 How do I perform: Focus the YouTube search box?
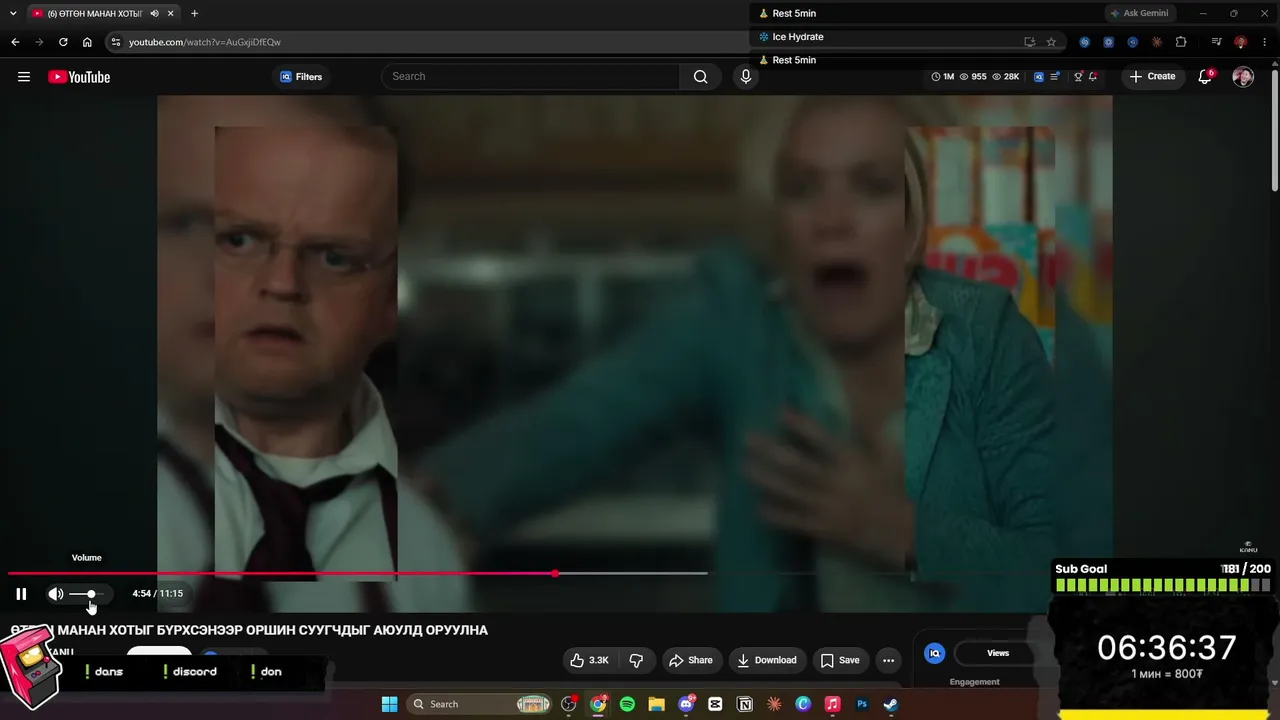(531, 76)
